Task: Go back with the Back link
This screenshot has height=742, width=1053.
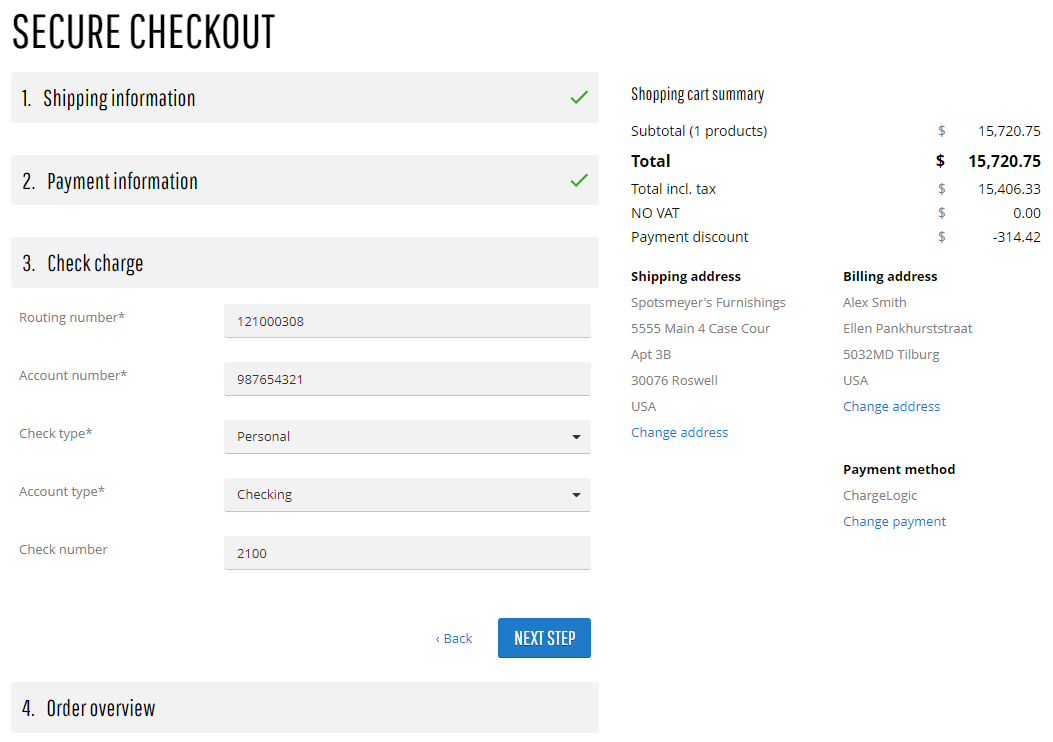Action: pyautogui.click(x=454, y=639)
